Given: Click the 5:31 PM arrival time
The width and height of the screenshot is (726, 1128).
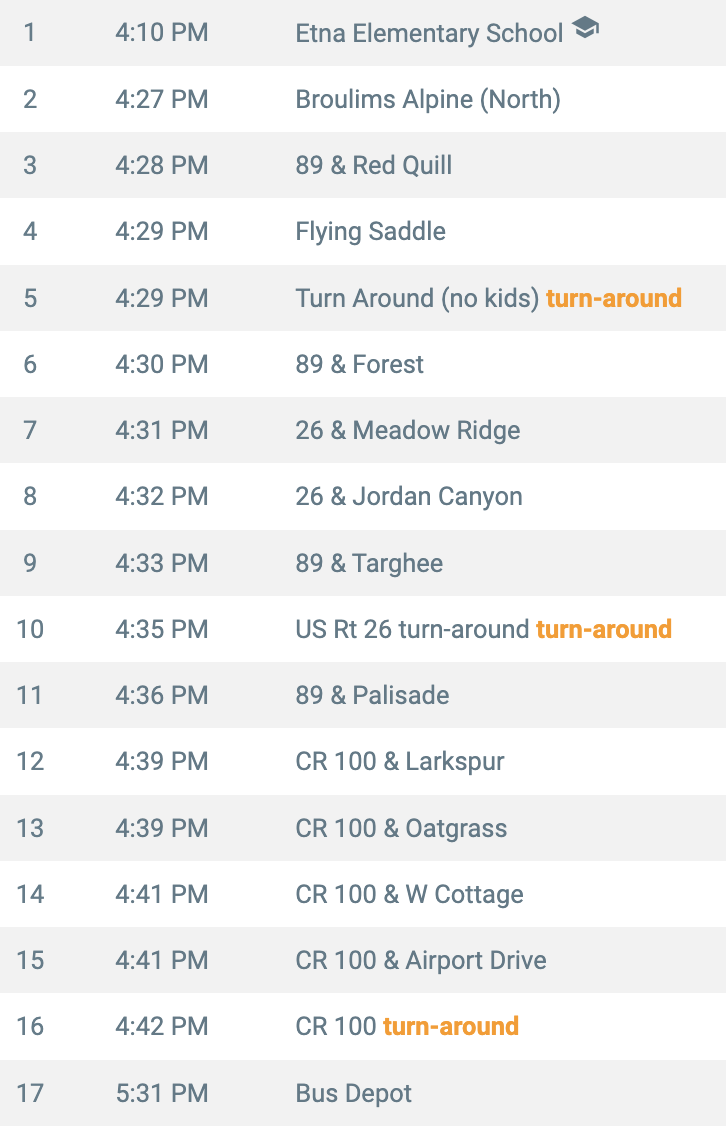Looking at the screenshot, I should 162,1093.
